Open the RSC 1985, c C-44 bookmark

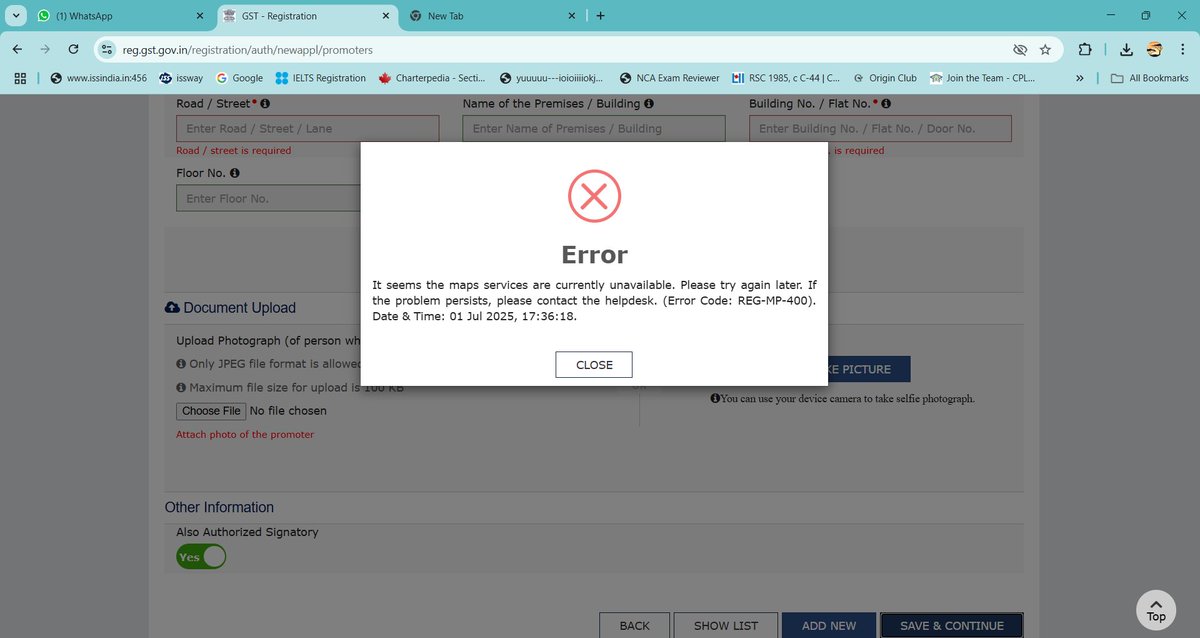coord(786,78)
